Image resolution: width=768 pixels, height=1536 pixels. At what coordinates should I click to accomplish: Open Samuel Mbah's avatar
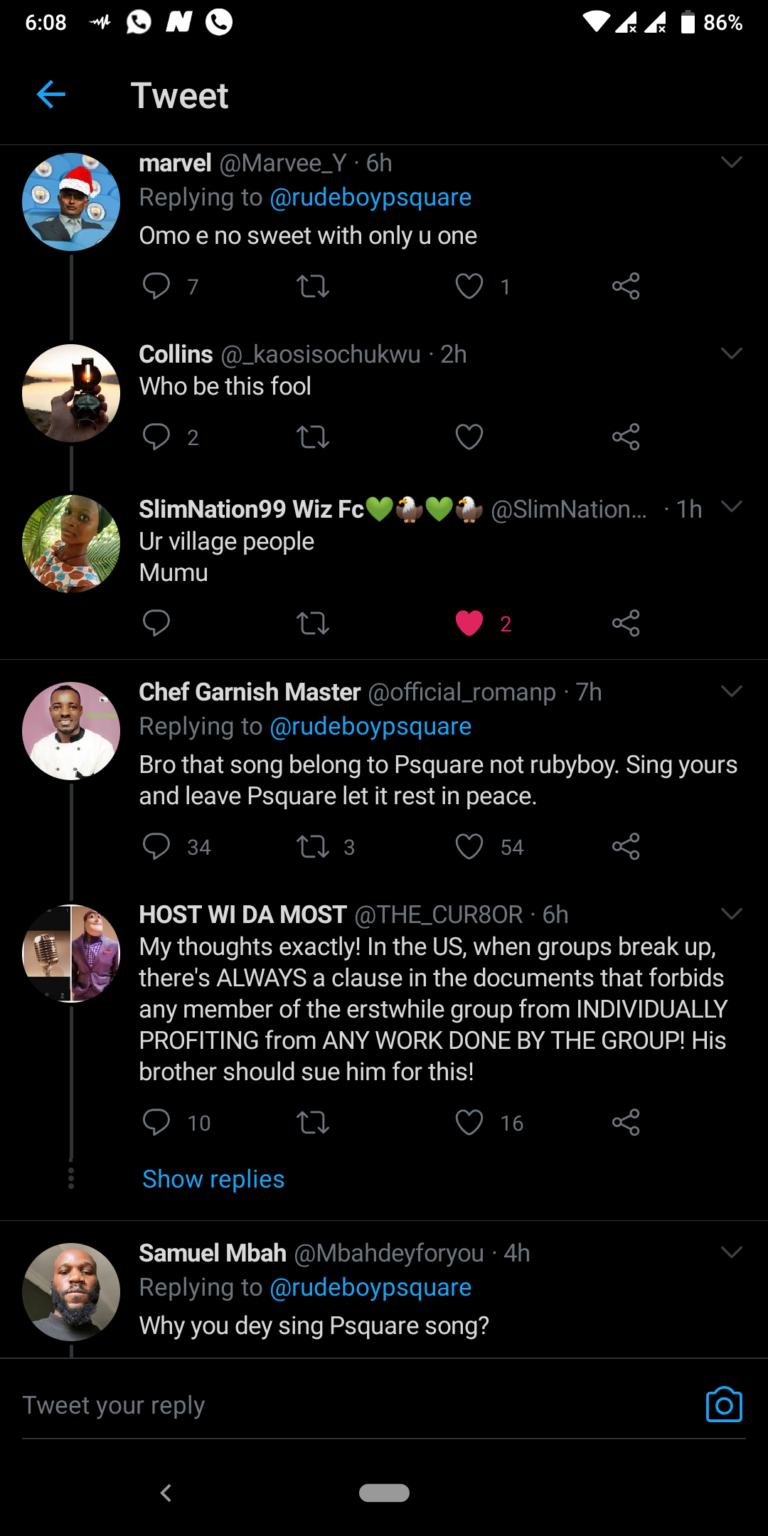click(71, 1292)
